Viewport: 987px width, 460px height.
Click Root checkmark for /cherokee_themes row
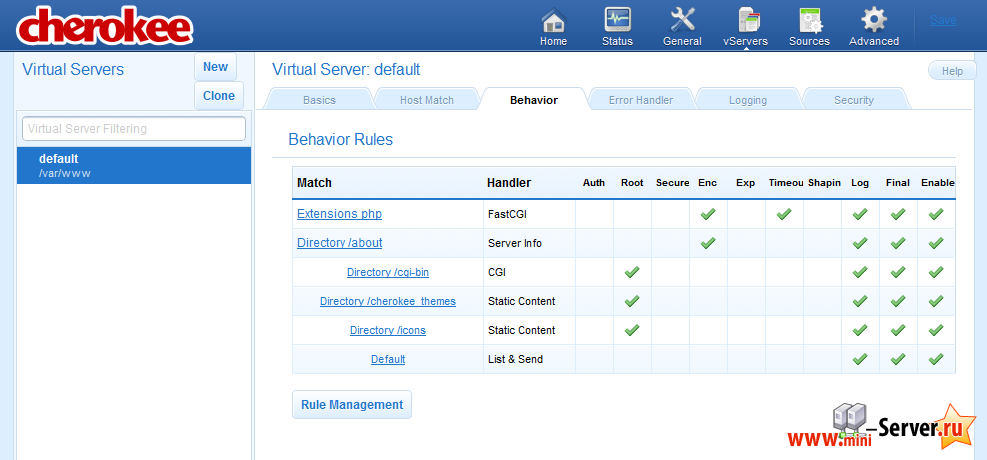tap(632, 301)
